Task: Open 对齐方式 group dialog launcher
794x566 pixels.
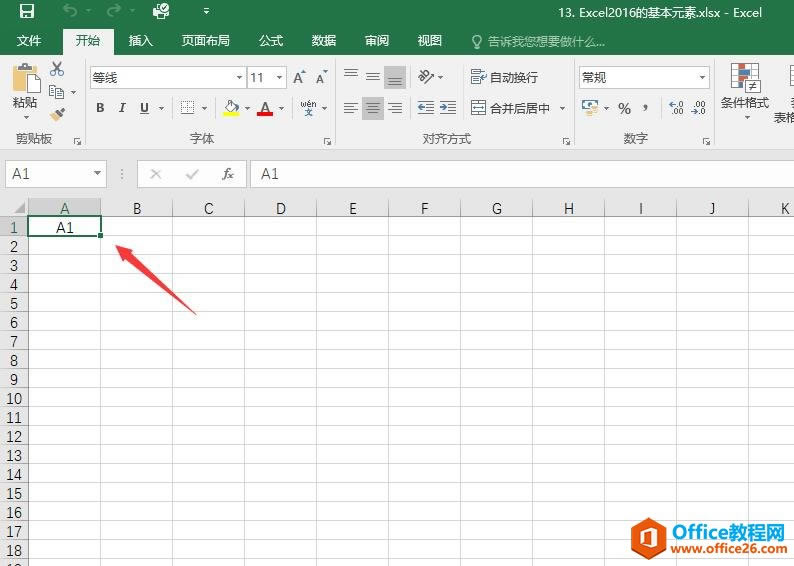Action: [567, 142]
